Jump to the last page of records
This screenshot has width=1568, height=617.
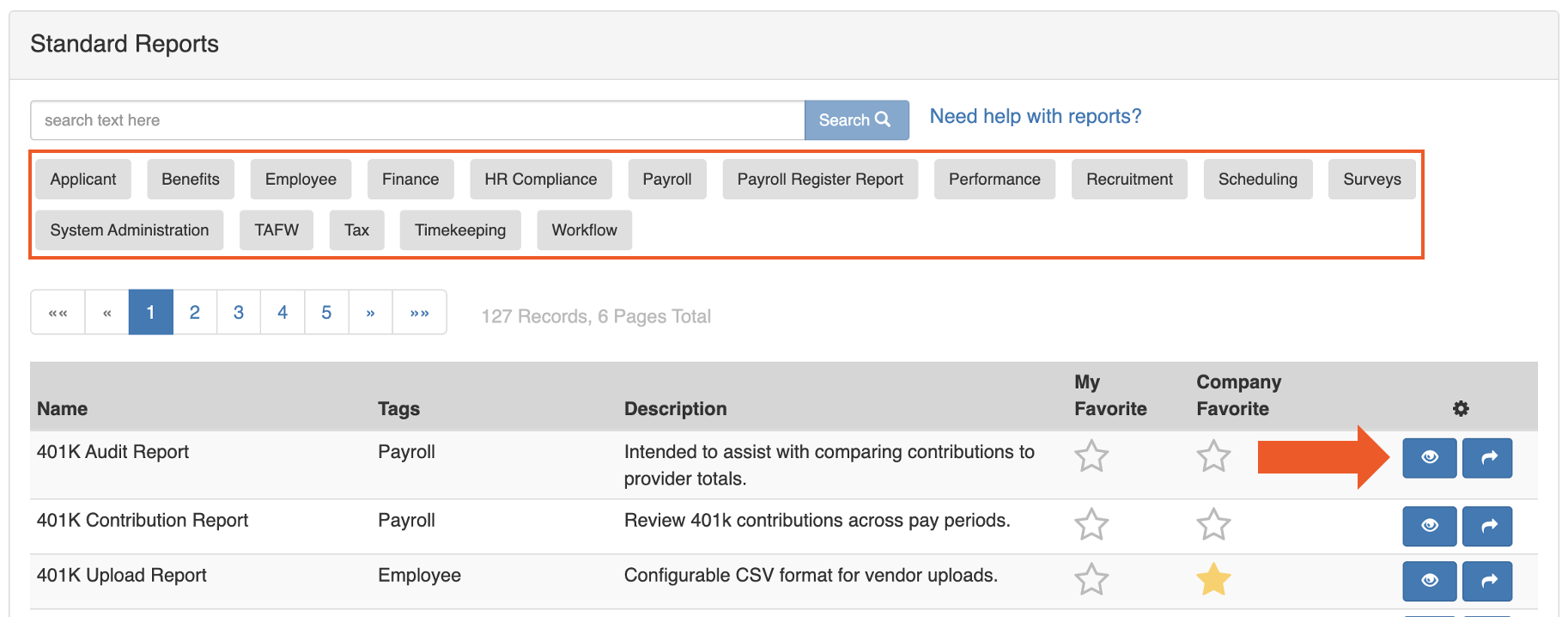419,312
